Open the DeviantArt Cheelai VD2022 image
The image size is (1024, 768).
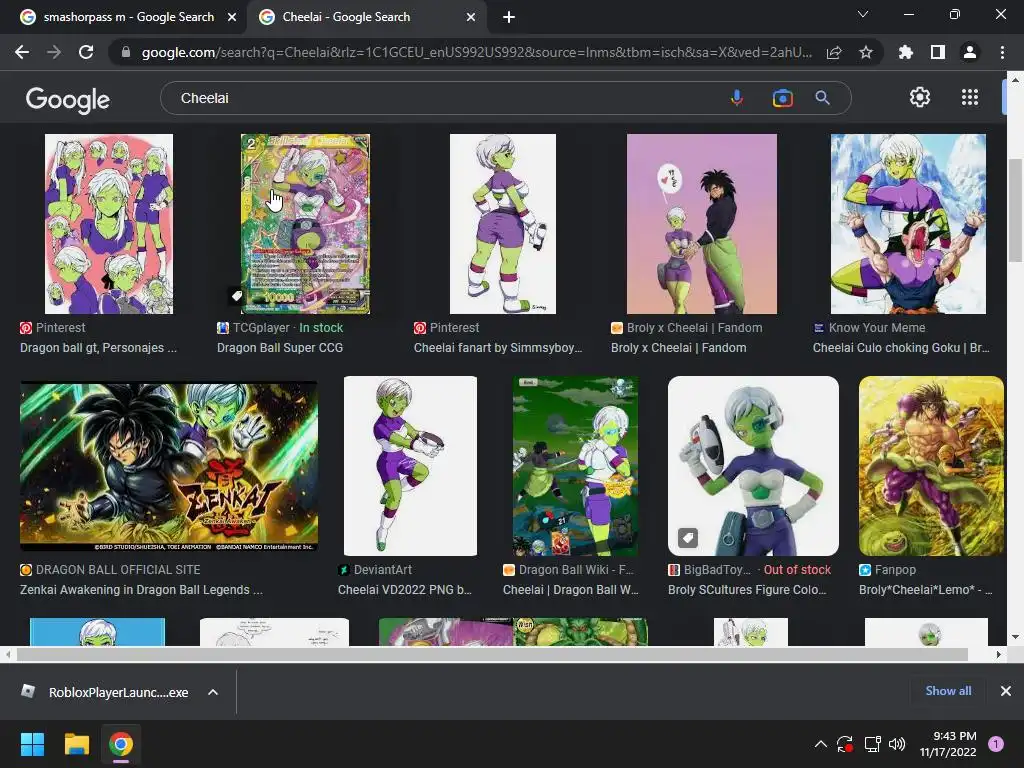(x=410, y=466)
